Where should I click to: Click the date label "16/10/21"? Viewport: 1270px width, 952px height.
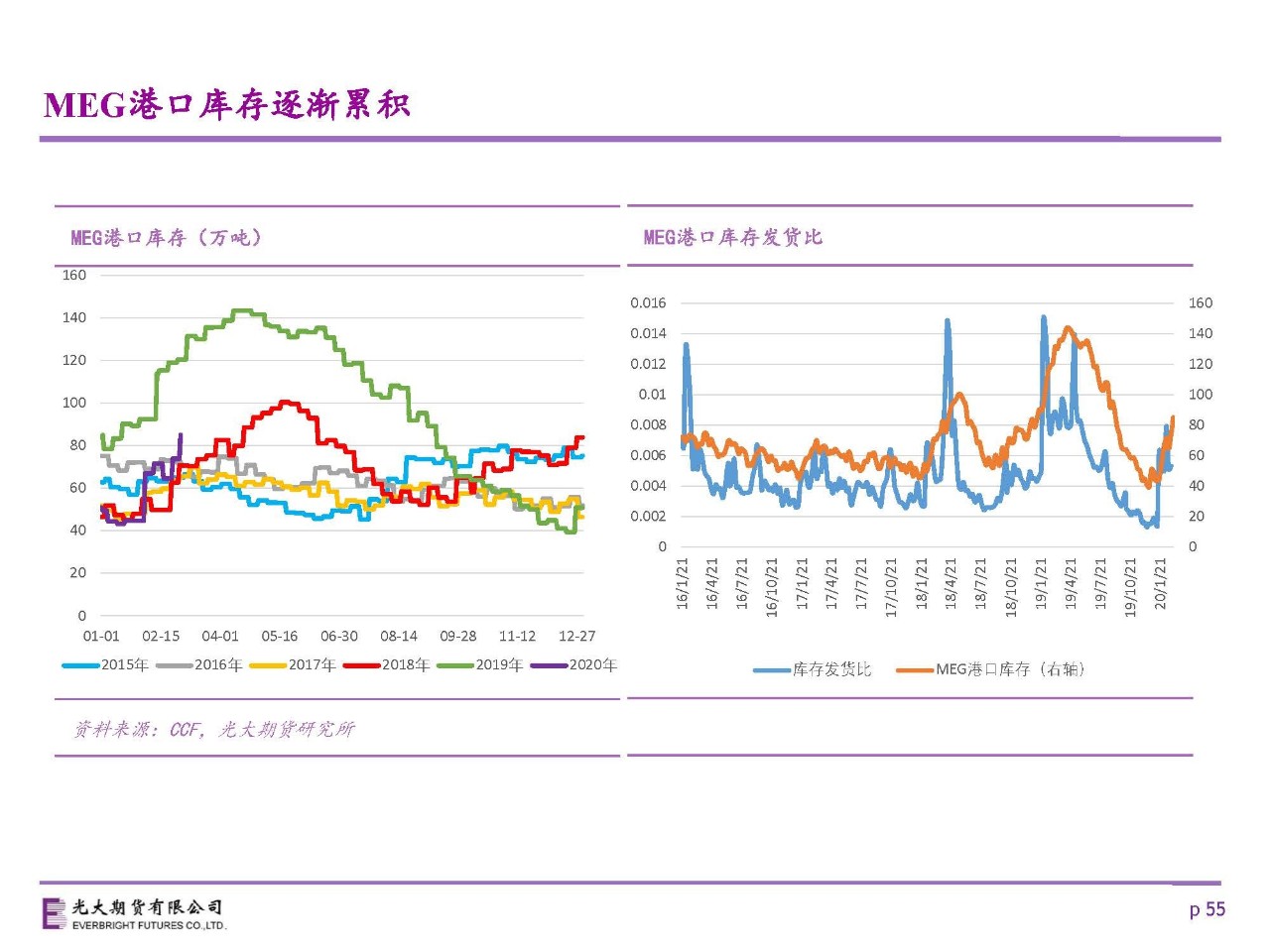(772, 588)
